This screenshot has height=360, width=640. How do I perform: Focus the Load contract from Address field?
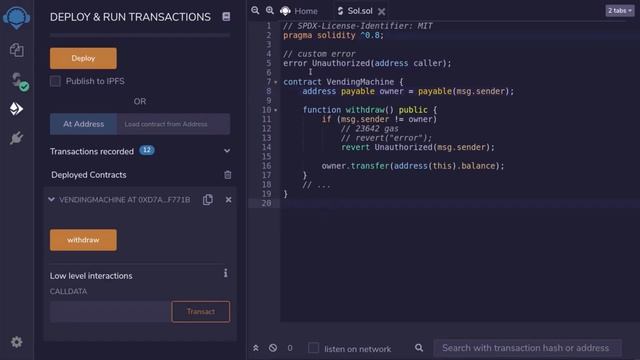(x=173, y=124)
